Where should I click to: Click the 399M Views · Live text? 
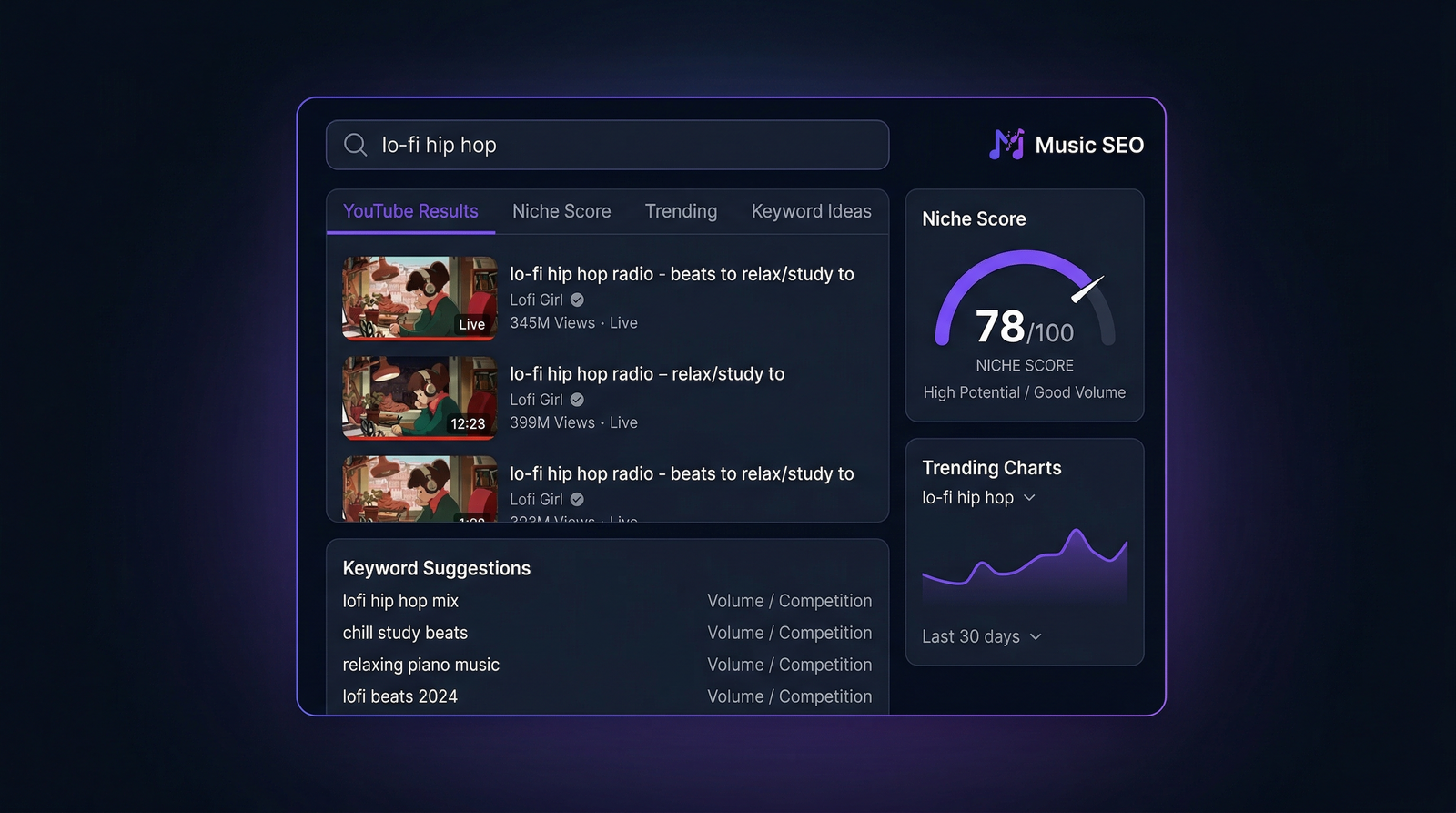pyautogui.click(x=573, y=422)
